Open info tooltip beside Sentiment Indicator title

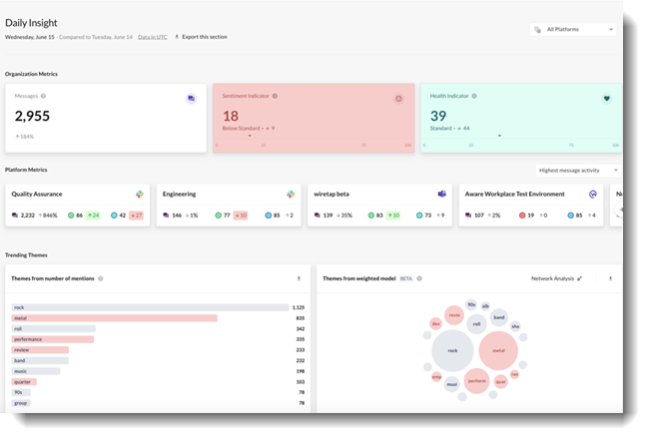point(275,96)
